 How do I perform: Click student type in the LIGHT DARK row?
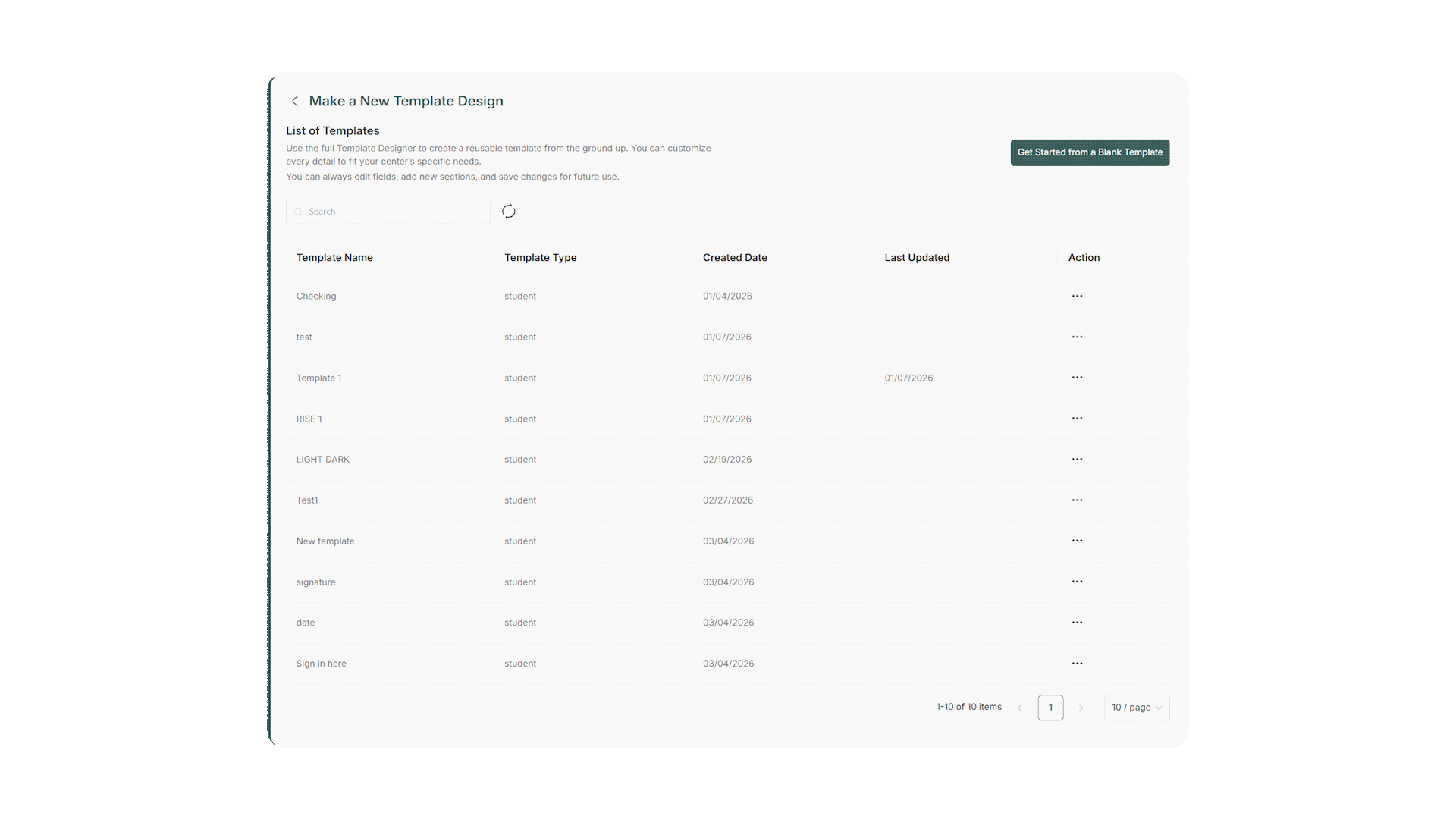pyautogui.click(x=520, y=460)
